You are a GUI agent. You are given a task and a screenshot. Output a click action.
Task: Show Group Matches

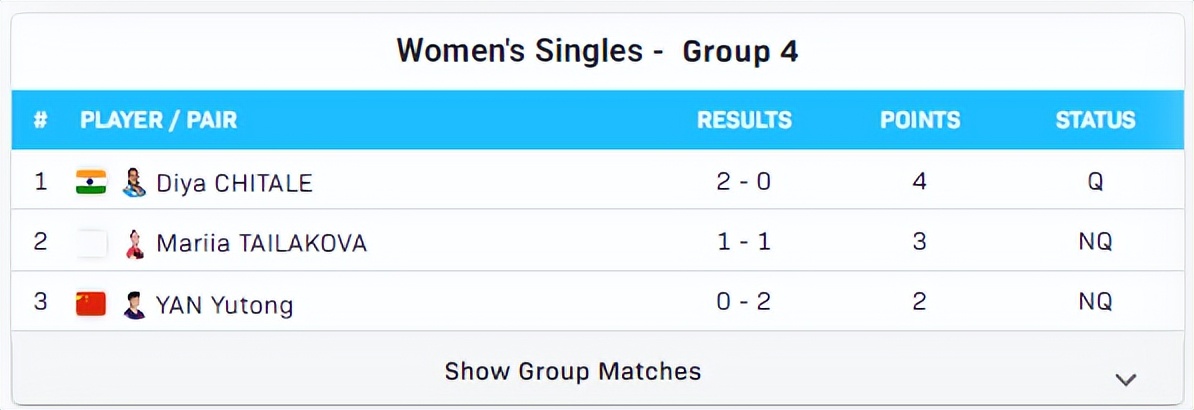click(573, 371)
